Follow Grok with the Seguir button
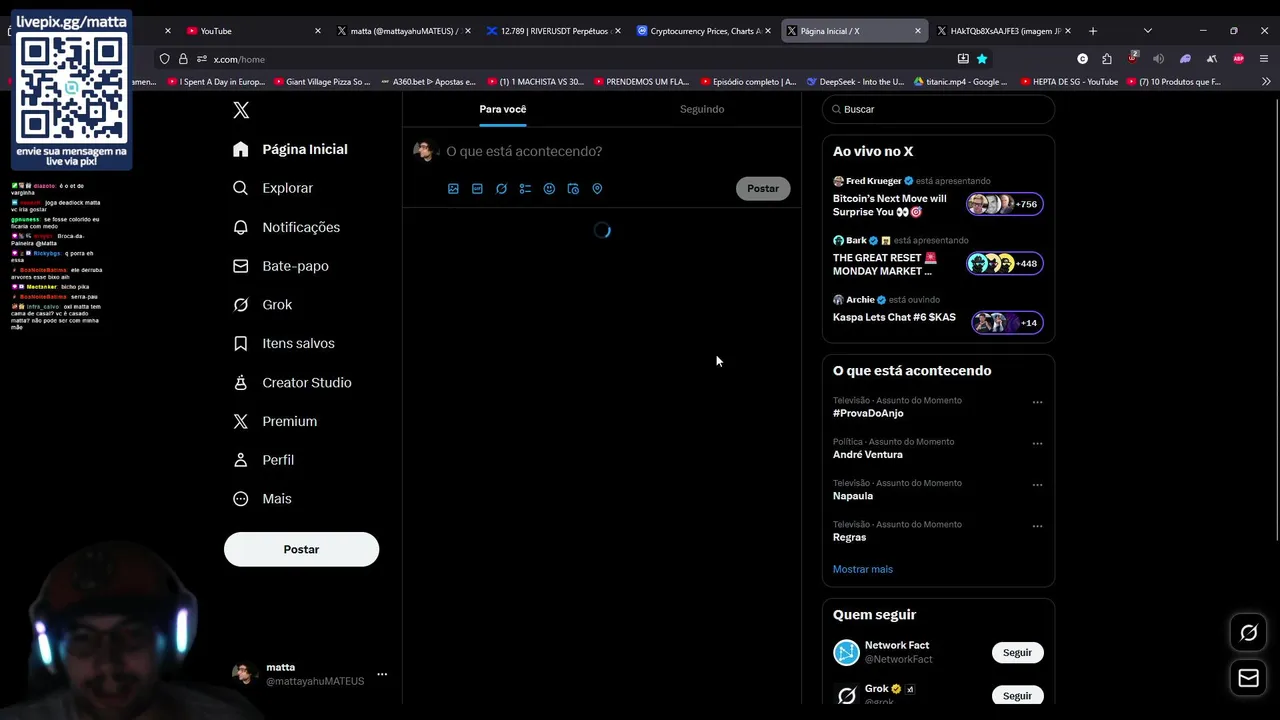This screenshot has height=720, width=1280. click(1017, 695)
